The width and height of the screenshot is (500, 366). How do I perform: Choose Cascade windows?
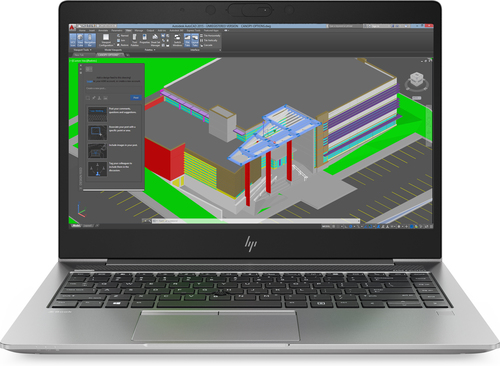(x=207, y=45)
